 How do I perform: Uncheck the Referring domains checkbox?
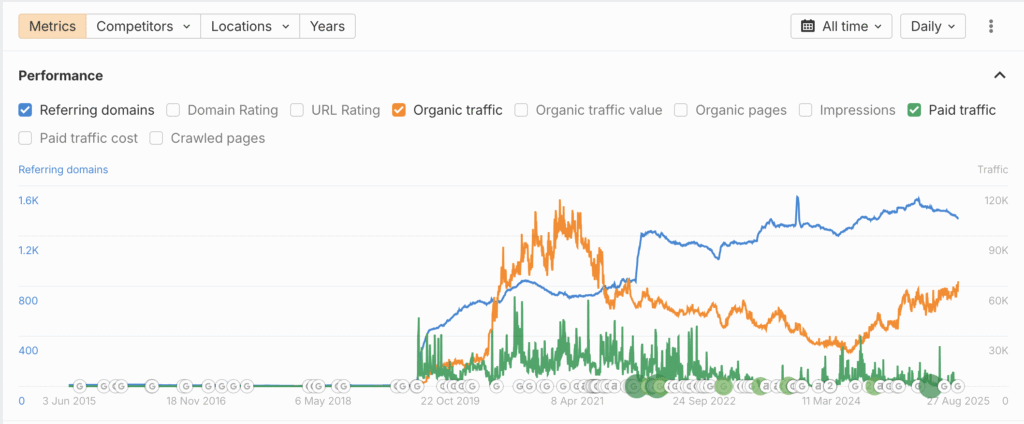click(26, 110)
